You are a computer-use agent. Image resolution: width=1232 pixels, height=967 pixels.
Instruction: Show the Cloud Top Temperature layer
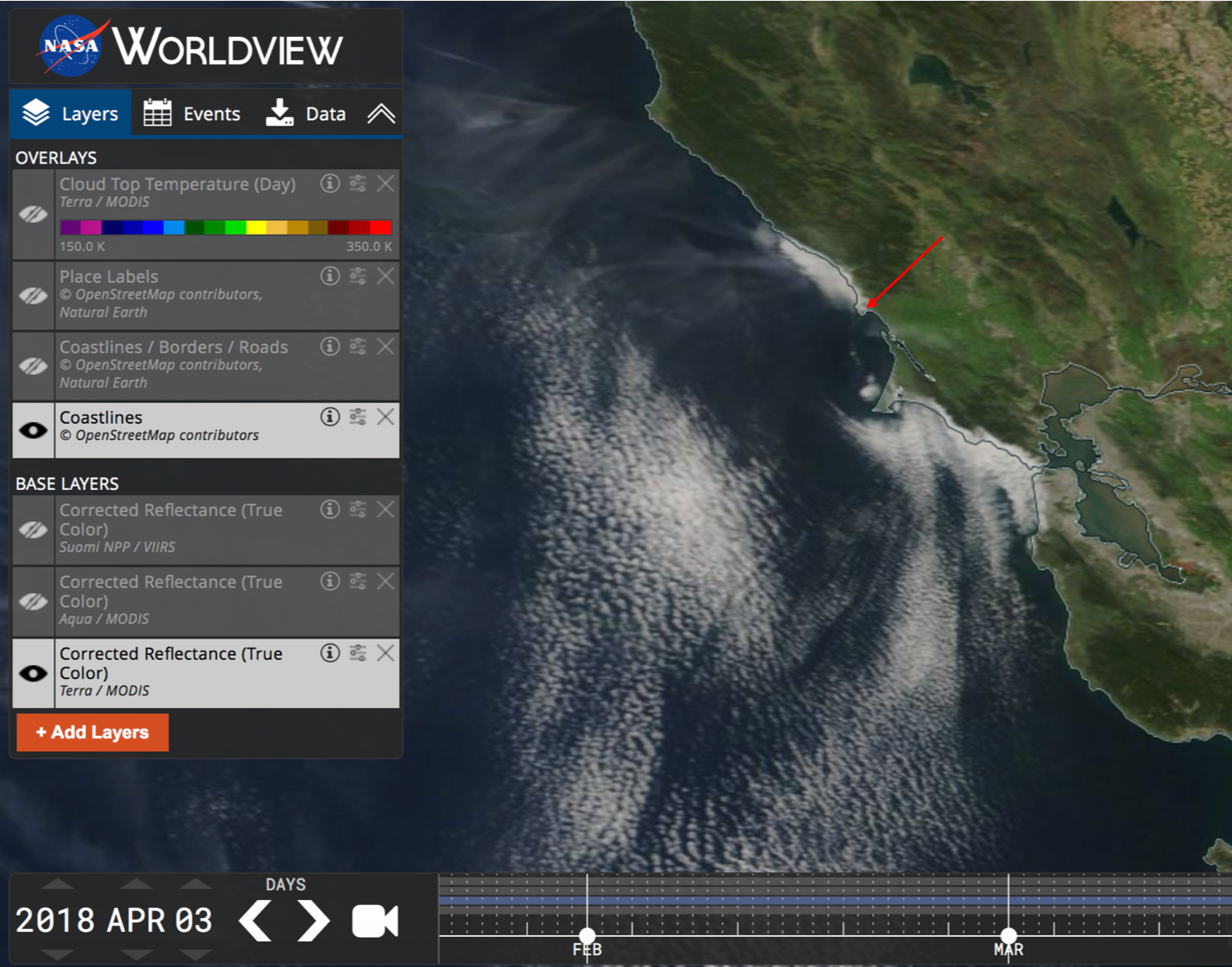point(34,214)
